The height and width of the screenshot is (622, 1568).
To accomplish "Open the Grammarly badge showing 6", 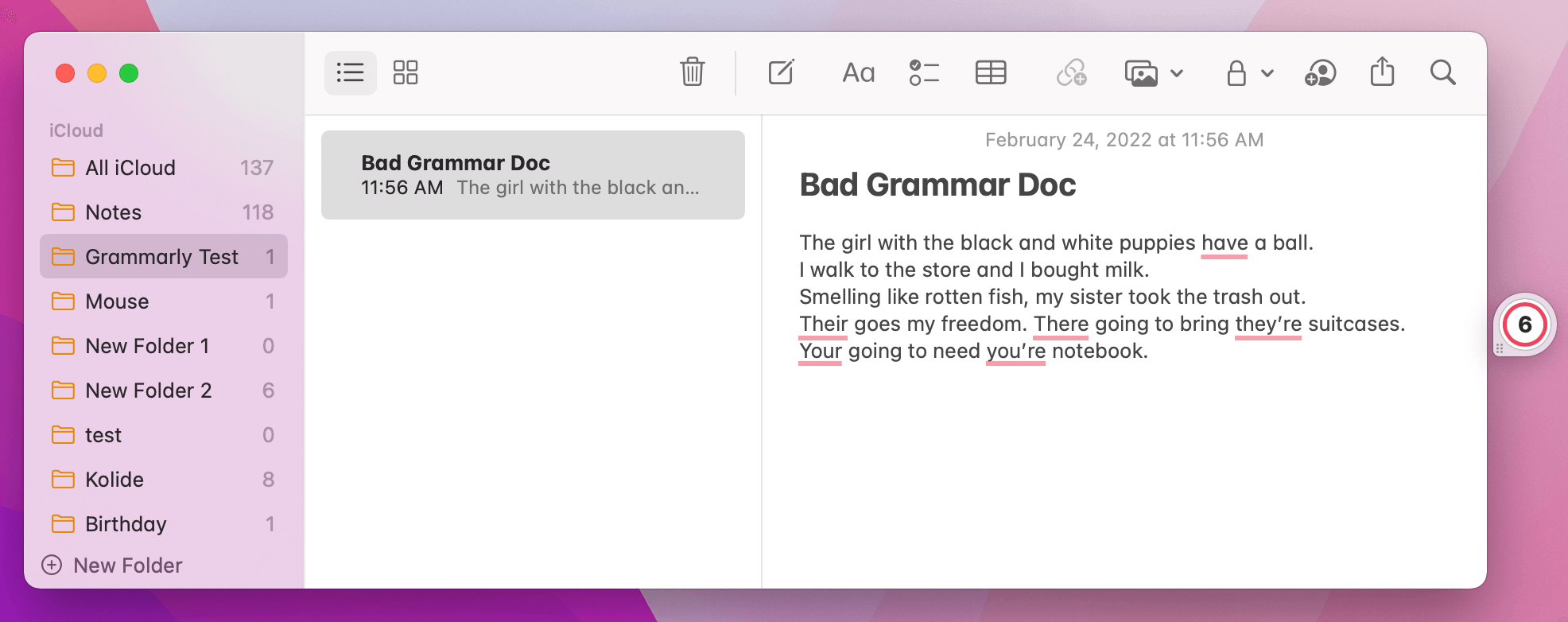I will pos(1524,325).
